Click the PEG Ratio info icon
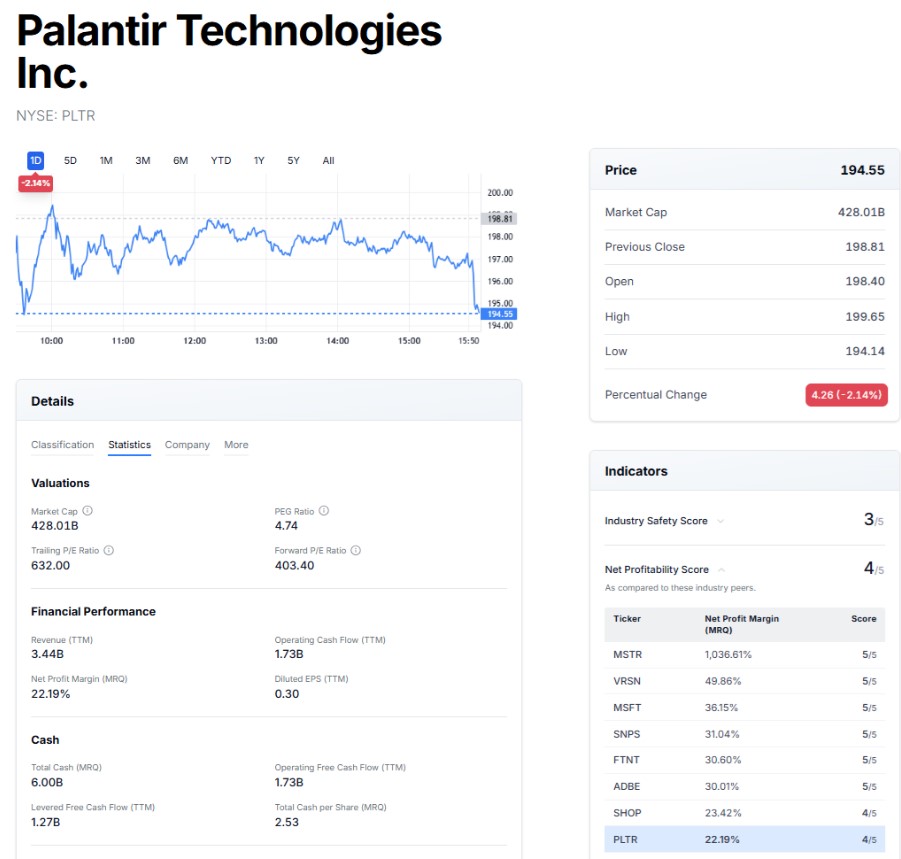The width and height of the screenshot is (901, 859). coord(324,511)
